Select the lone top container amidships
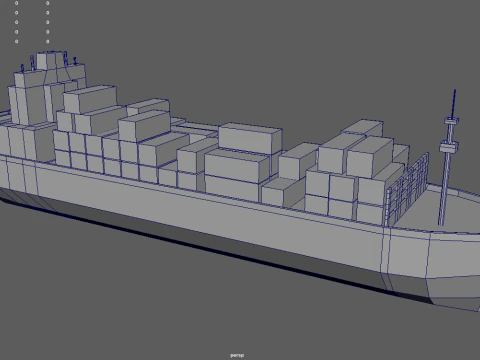 click(x=250, y=138)
